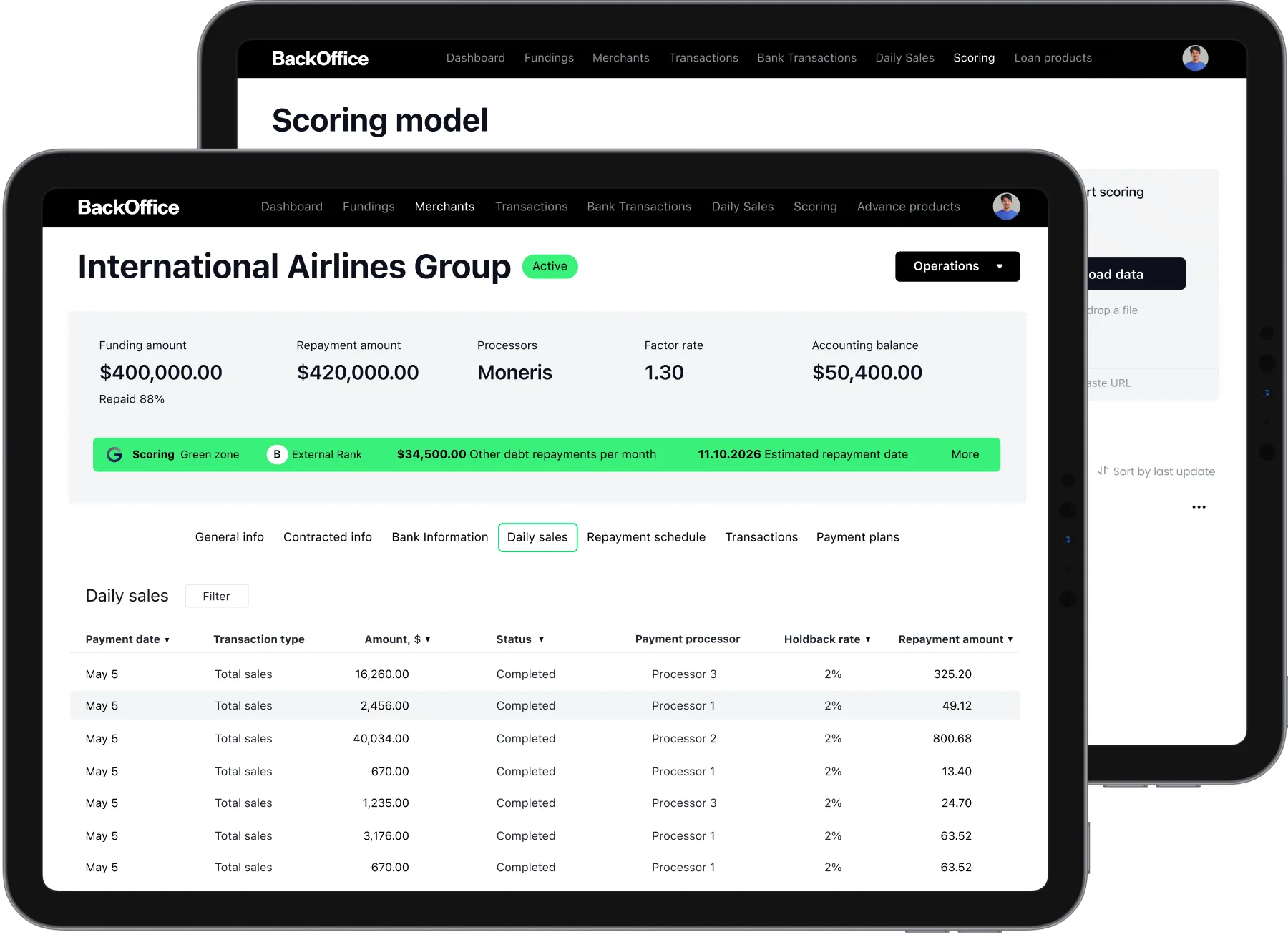The image size is (1288, 937).
Task: Click the $400,000.00 funding amount value
Action: coord(161,373)
